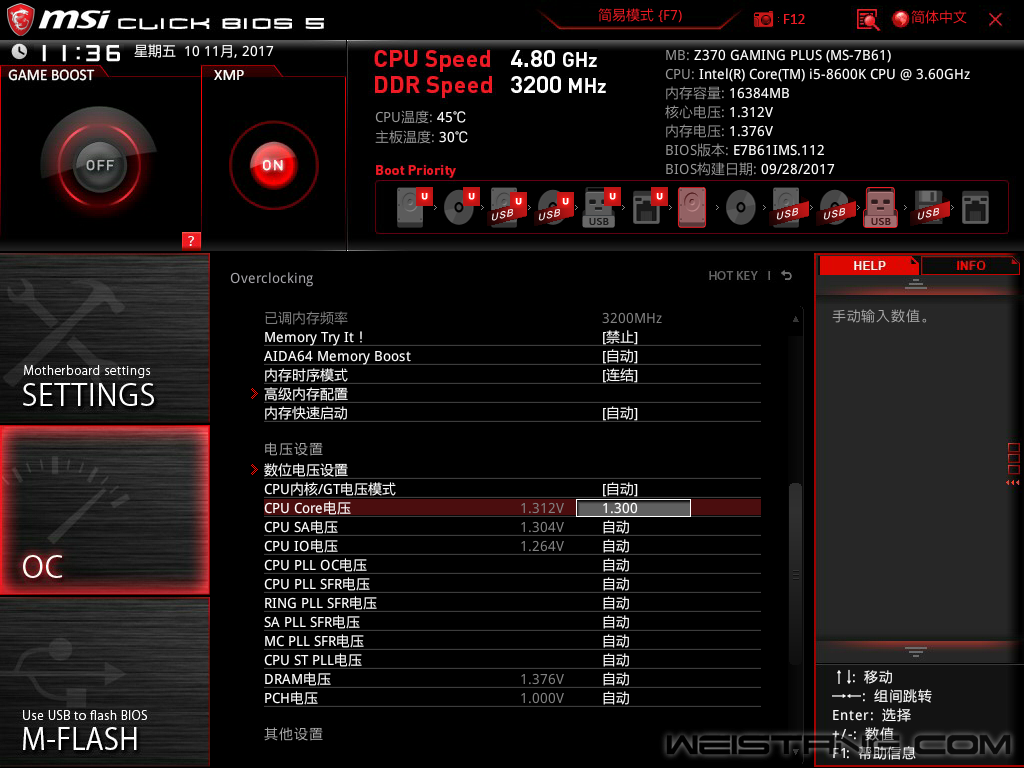Select the MC PLL SFR电压 row
The image size is (1024, 768).
pos(512,640)
